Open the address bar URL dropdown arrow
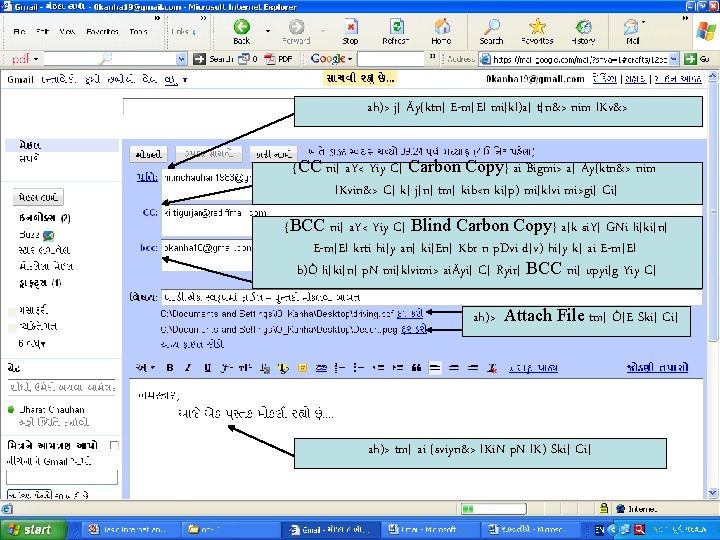 click(x=674, y=59)
